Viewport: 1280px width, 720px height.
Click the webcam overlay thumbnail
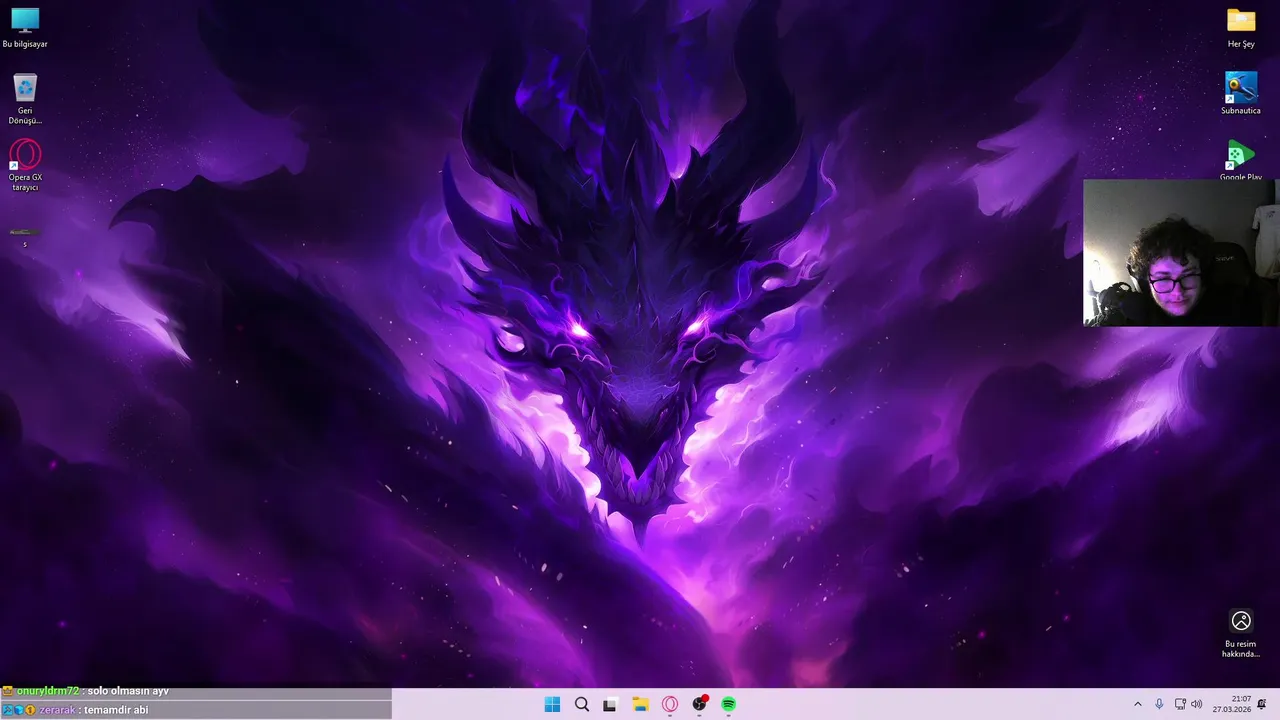[1180, 253]
